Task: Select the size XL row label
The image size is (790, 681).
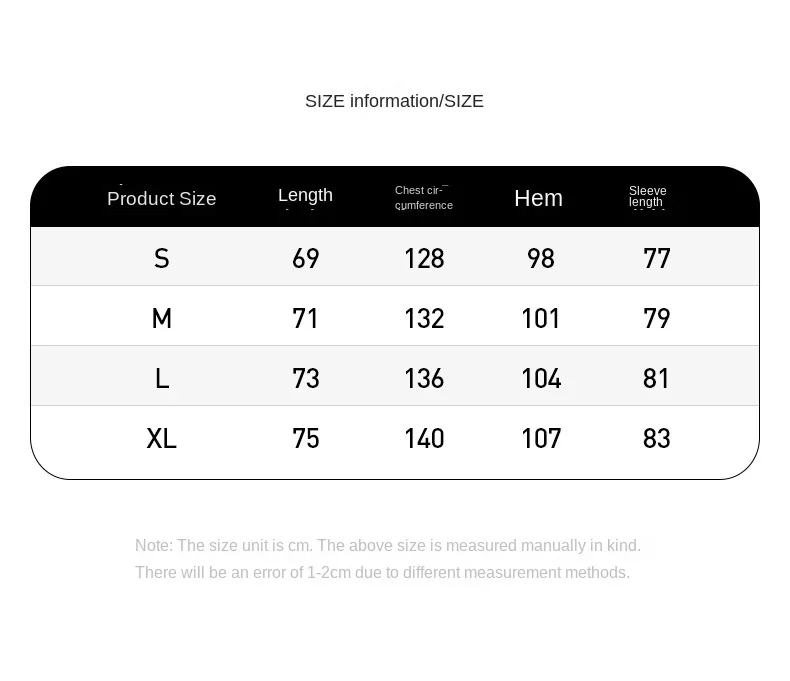Action: (x=162, y=438)
